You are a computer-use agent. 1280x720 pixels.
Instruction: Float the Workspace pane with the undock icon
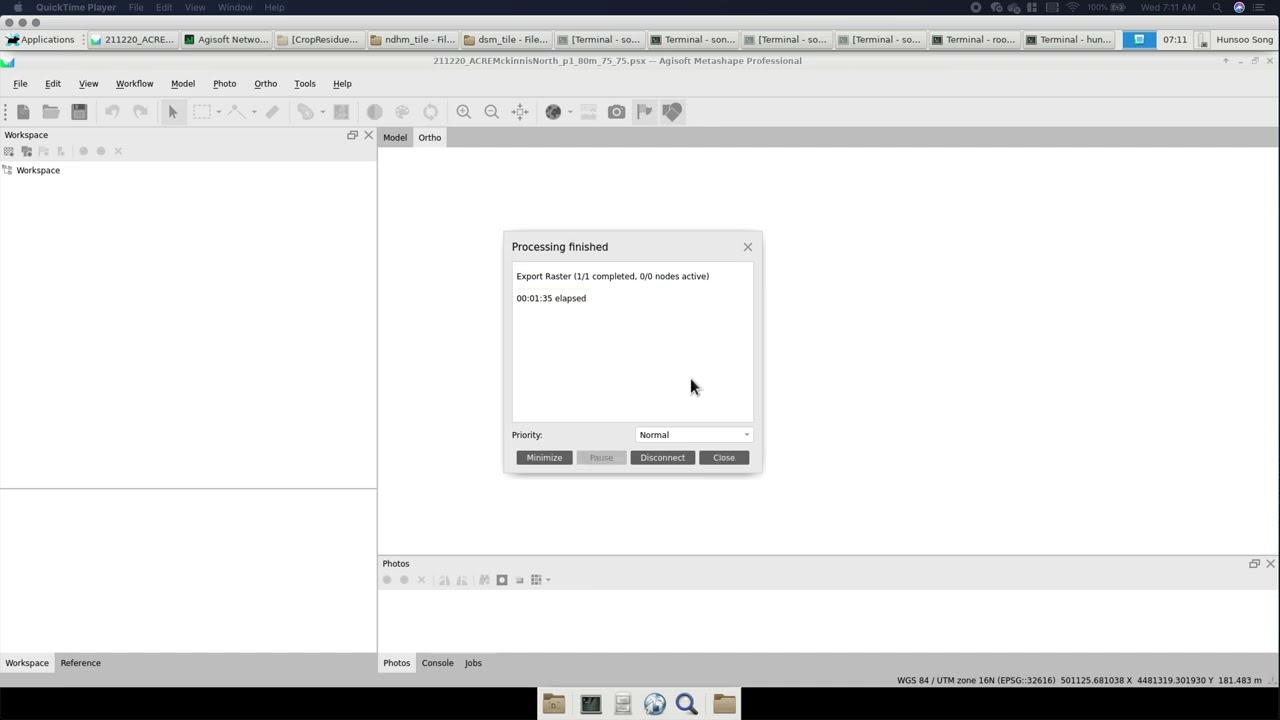tap(352, 135)
